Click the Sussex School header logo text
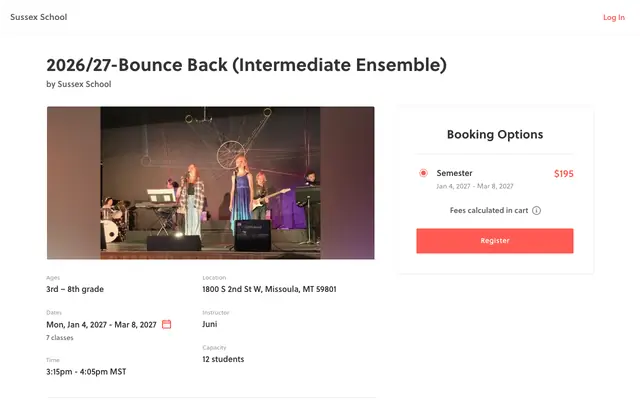The height and width of the screenshot is (400, 640). pyautogui.click(x=39, y=17)
